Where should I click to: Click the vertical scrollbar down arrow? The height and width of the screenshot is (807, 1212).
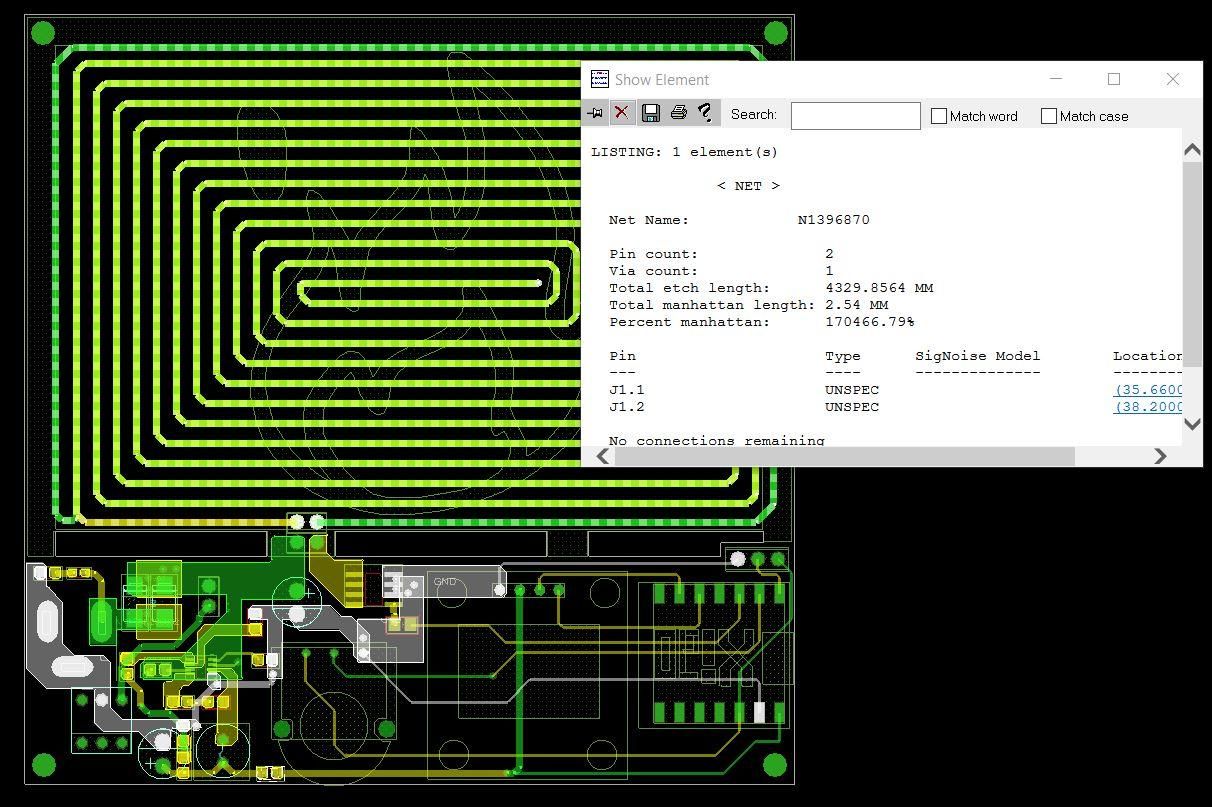coord(1192,424)
